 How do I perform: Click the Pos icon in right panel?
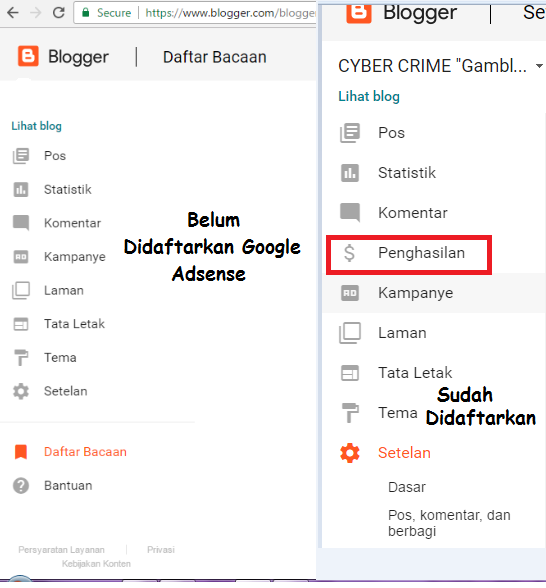pyautogui.click(x=350, y=133)
